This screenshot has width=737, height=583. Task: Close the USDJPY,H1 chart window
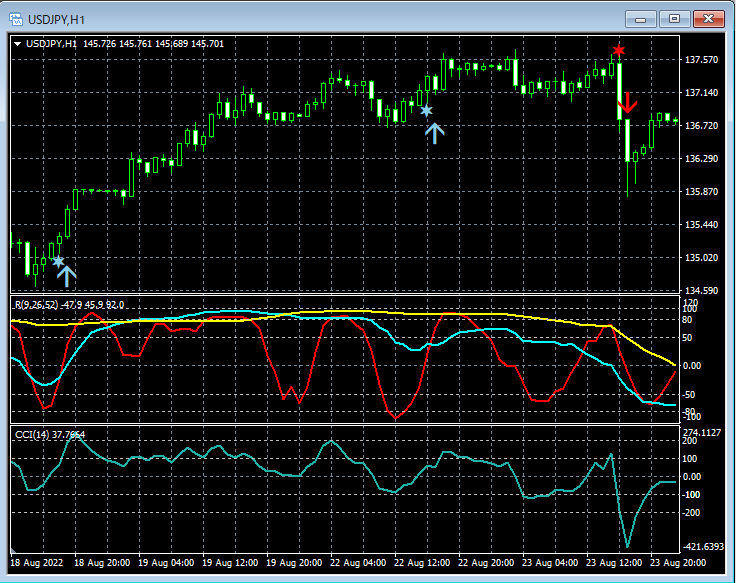click(709, 19)
